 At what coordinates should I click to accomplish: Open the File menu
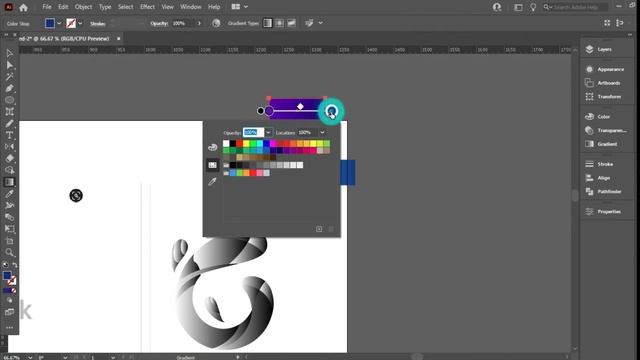pos(47,7)
